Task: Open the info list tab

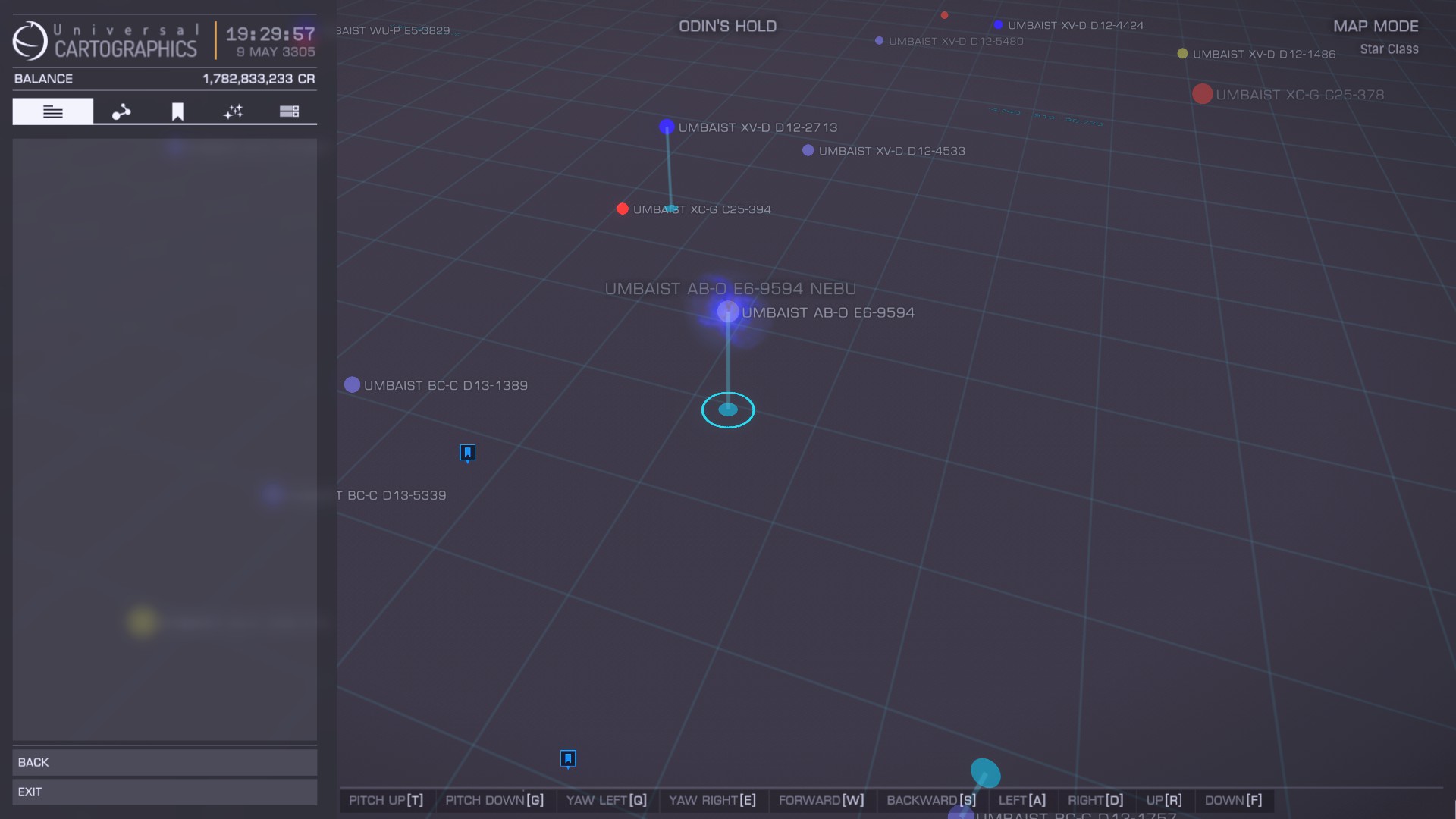Action: pyautogui.click(x=53, y=111)
